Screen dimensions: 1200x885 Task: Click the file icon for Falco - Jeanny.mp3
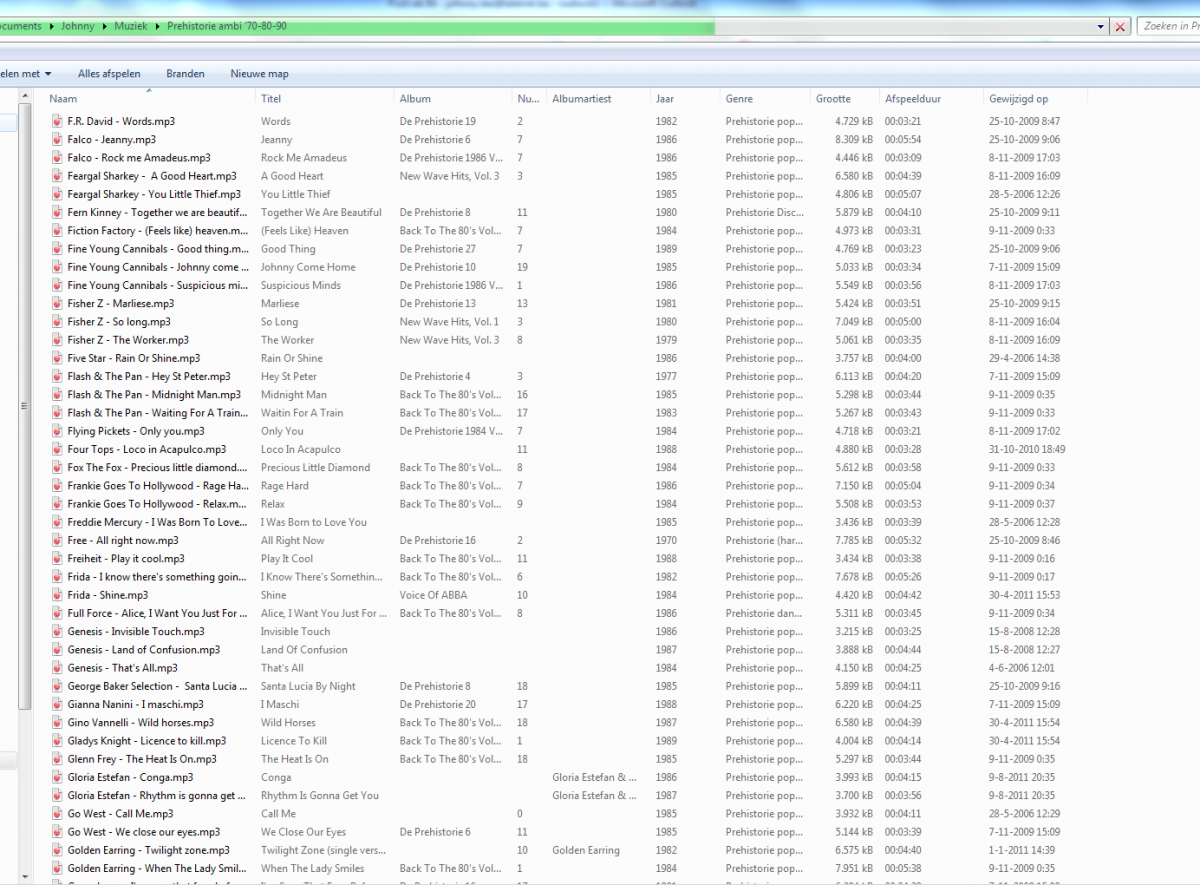(58, 139)
